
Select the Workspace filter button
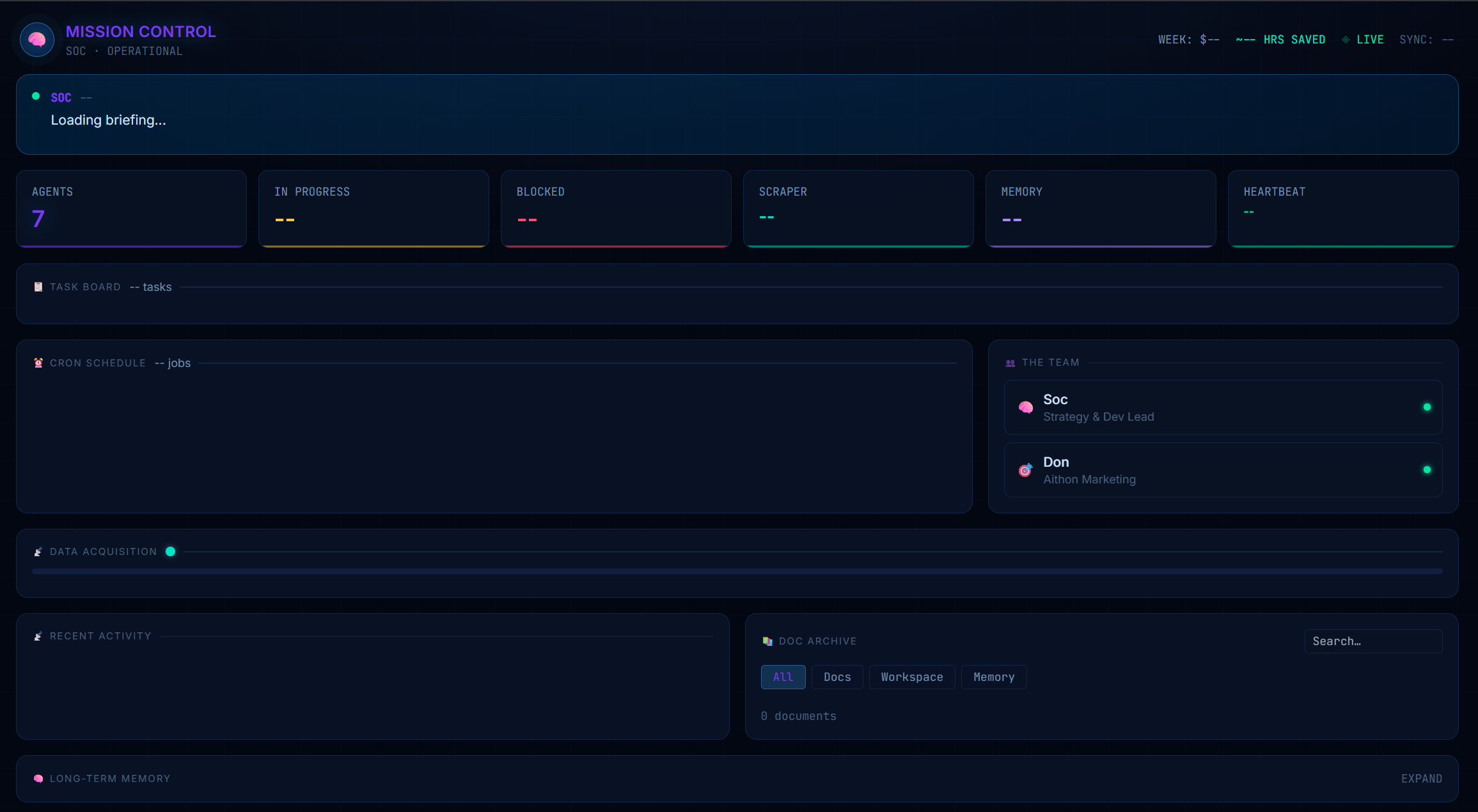pos(911,677)
